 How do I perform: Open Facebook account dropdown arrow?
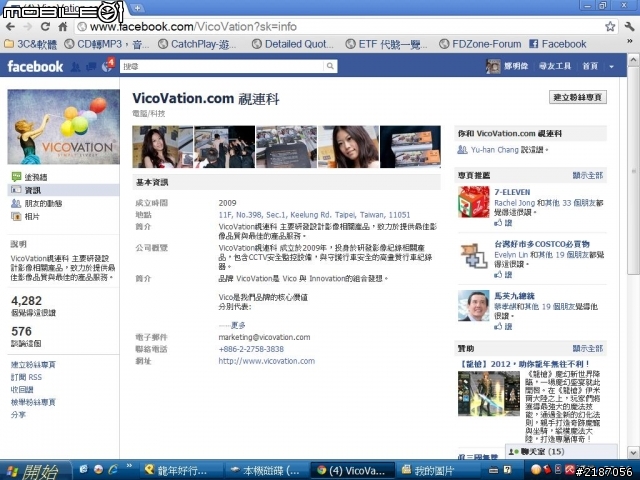click(x=611, y=67)
